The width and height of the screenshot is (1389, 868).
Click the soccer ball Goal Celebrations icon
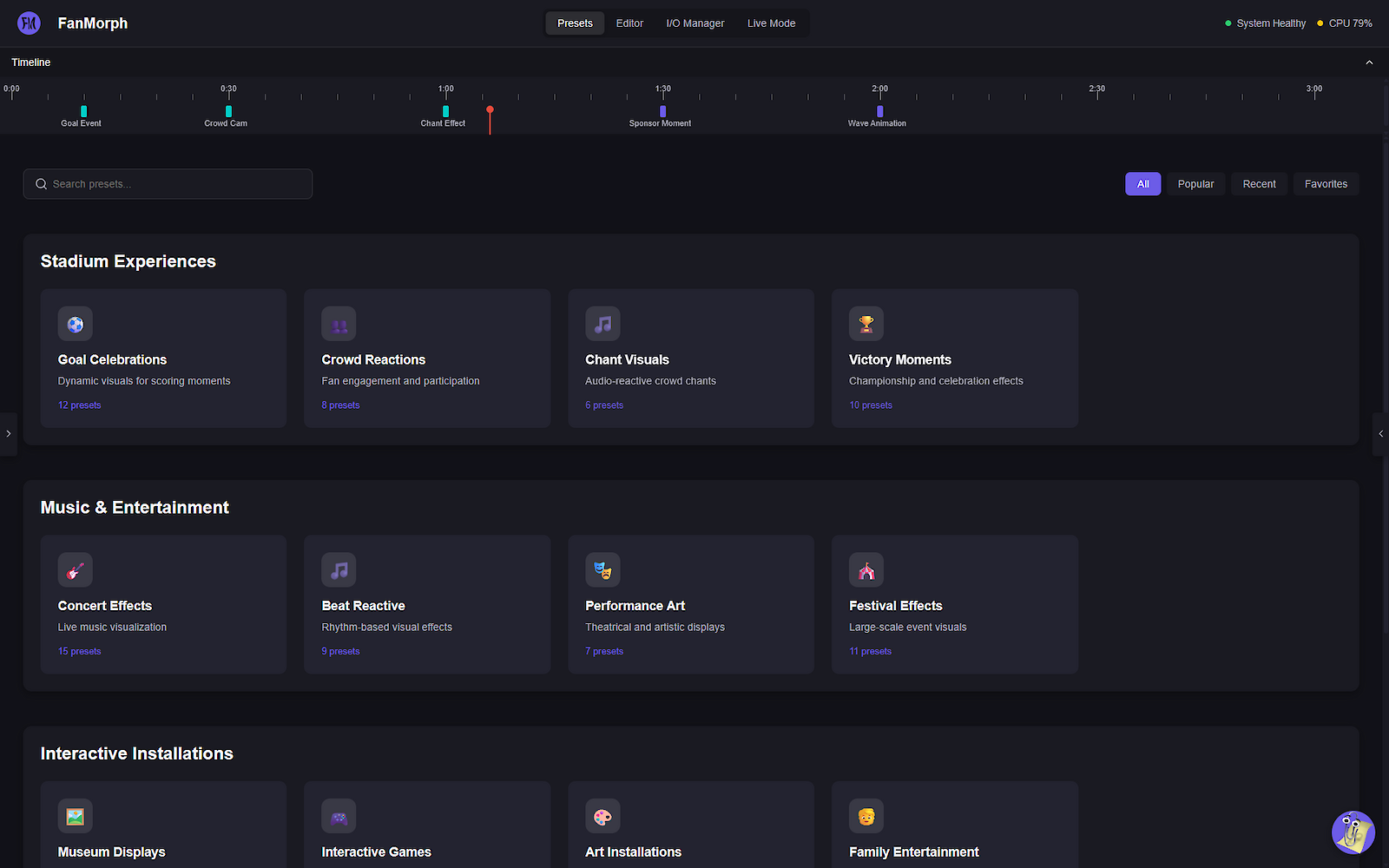pyautogui.click(x=76, y=324)
